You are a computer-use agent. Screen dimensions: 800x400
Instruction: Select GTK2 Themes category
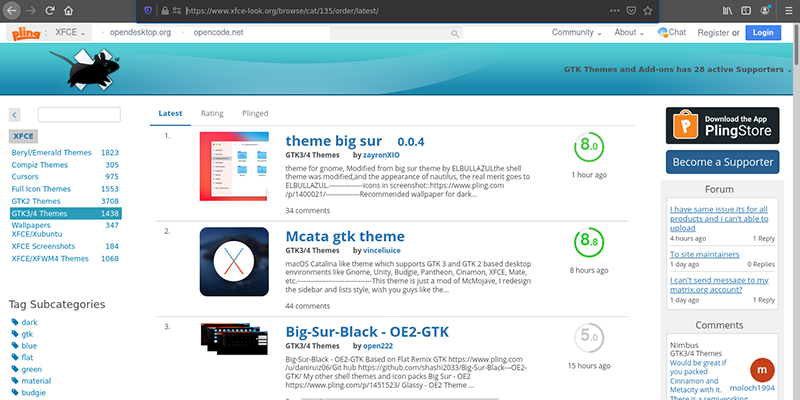point(36,201)
